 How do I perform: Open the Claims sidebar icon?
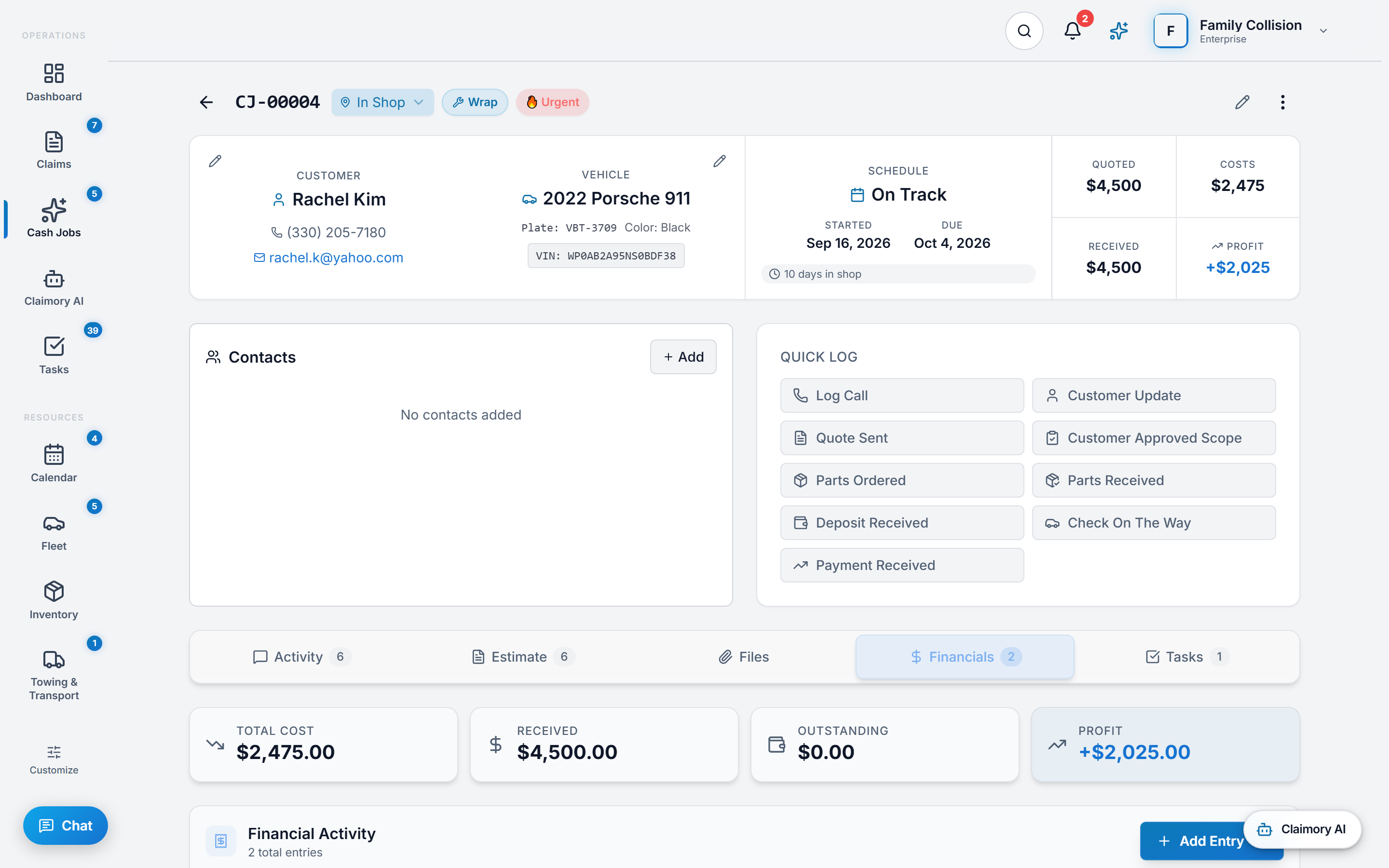pos(54,142)
